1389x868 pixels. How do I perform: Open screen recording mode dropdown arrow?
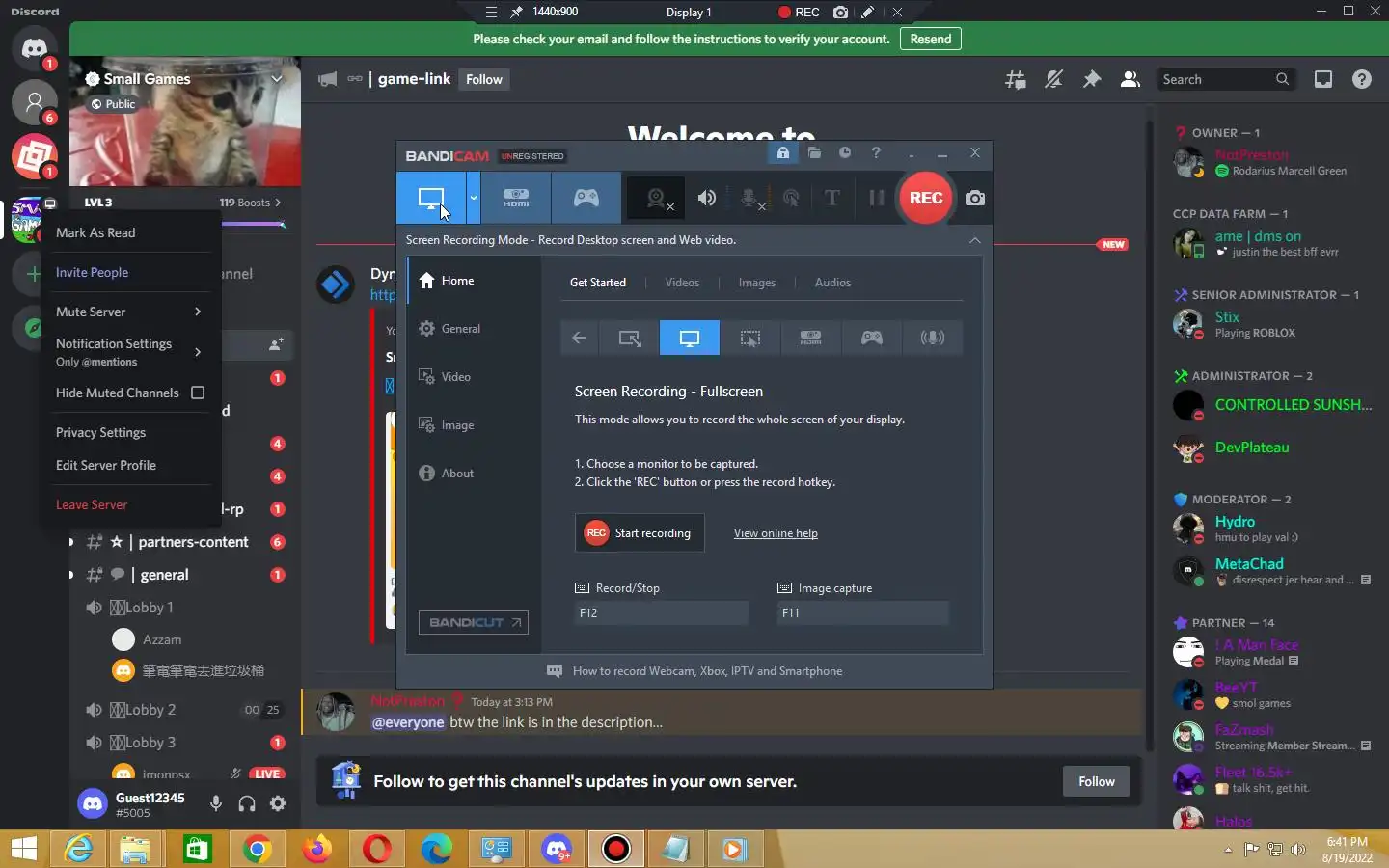pyautogui.click(x=473, y=198)
